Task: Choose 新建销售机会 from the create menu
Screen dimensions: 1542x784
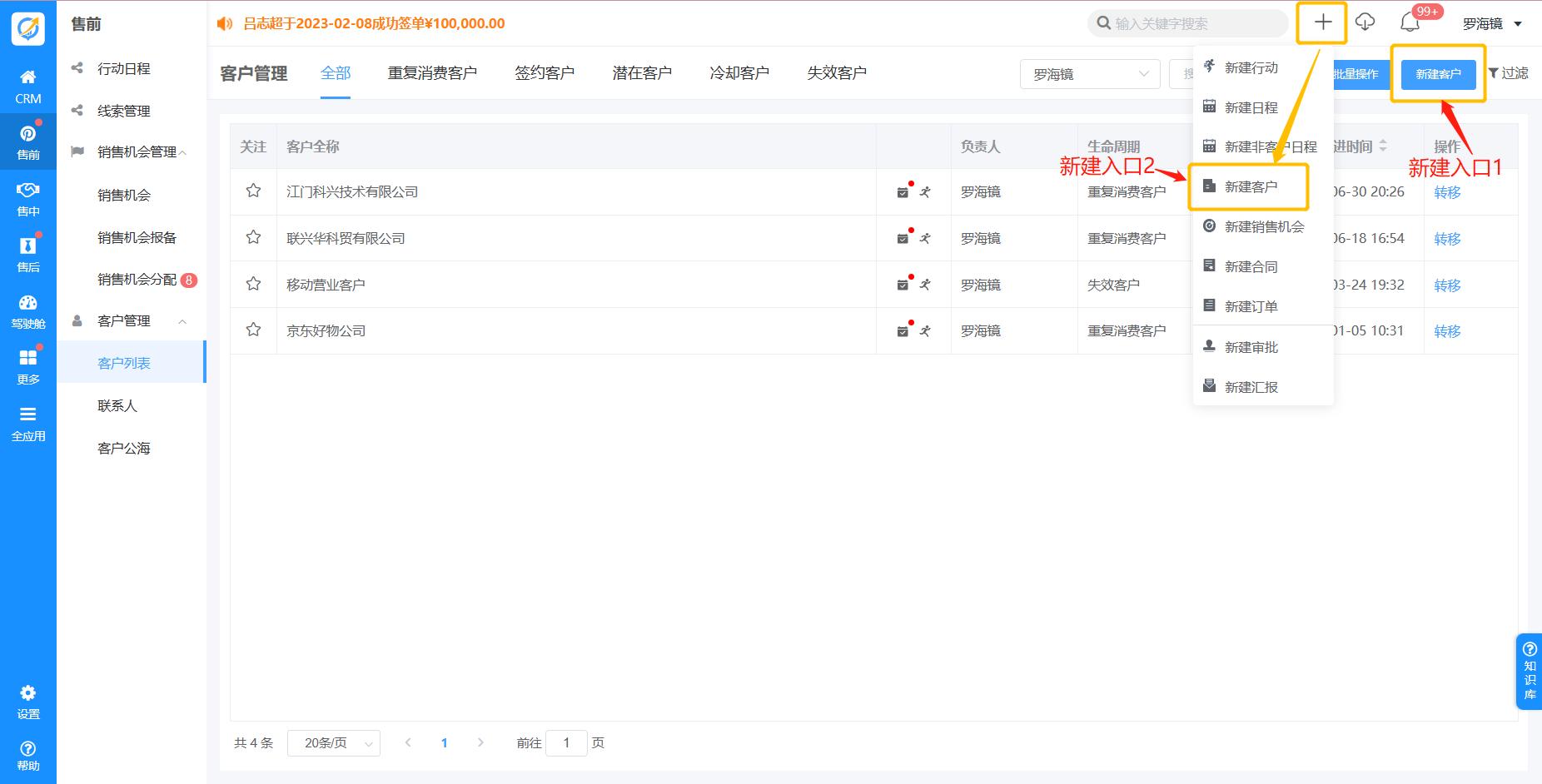Action: coord(1263,226)
